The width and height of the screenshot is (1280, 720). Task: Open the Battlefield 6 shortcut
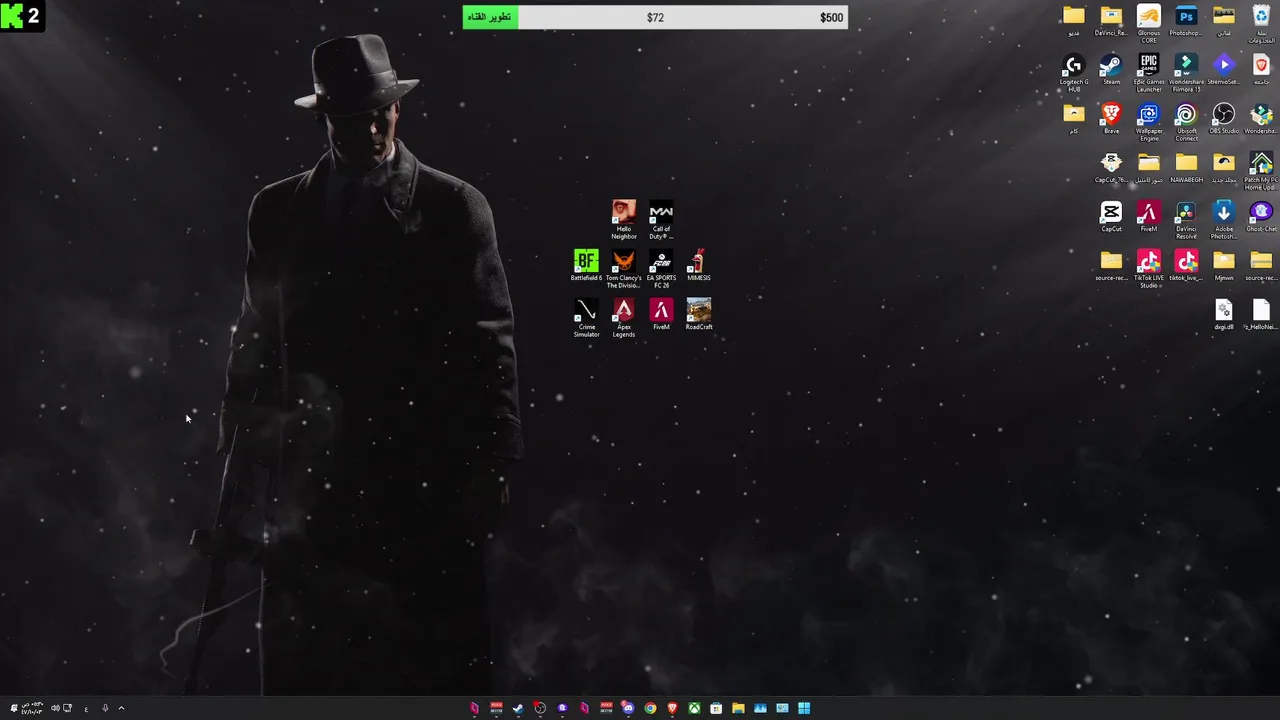[586, 266]
